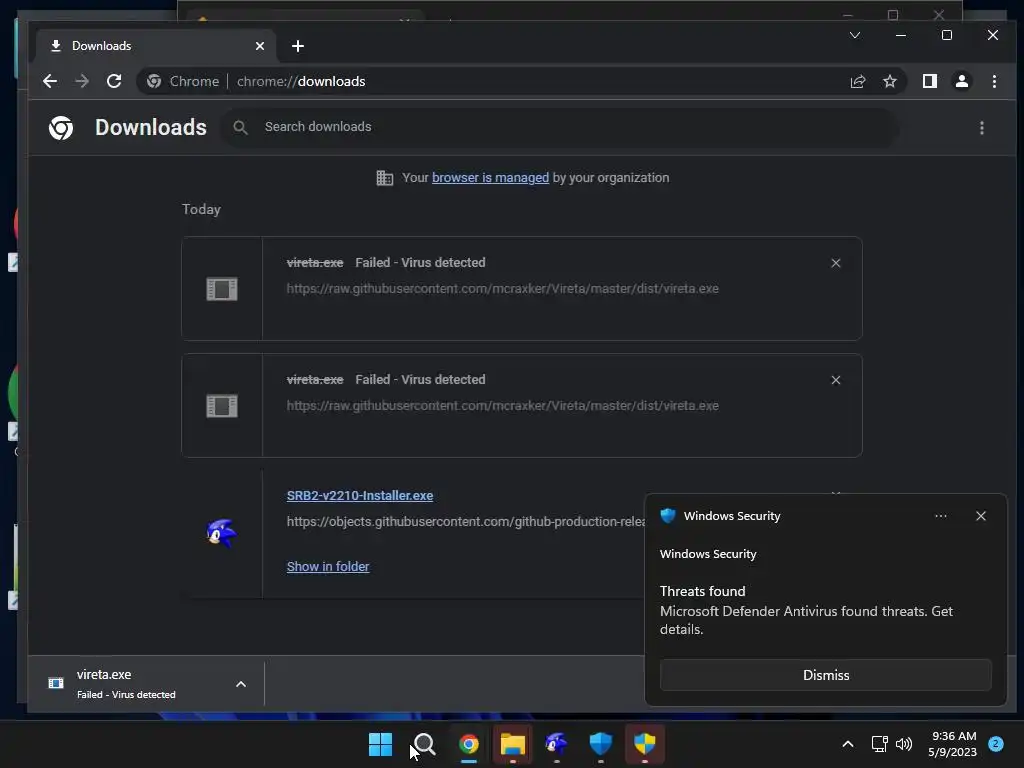
Task: Open the SRB2-v2210-Installer.exe file link
Action: tap(360, 496)
